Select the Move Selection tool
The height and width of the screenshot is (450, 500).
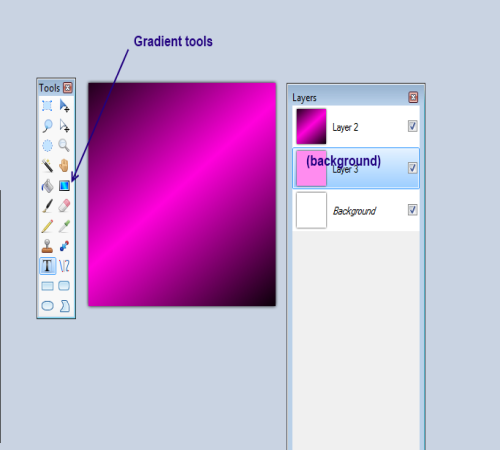(x=64, y=126)
